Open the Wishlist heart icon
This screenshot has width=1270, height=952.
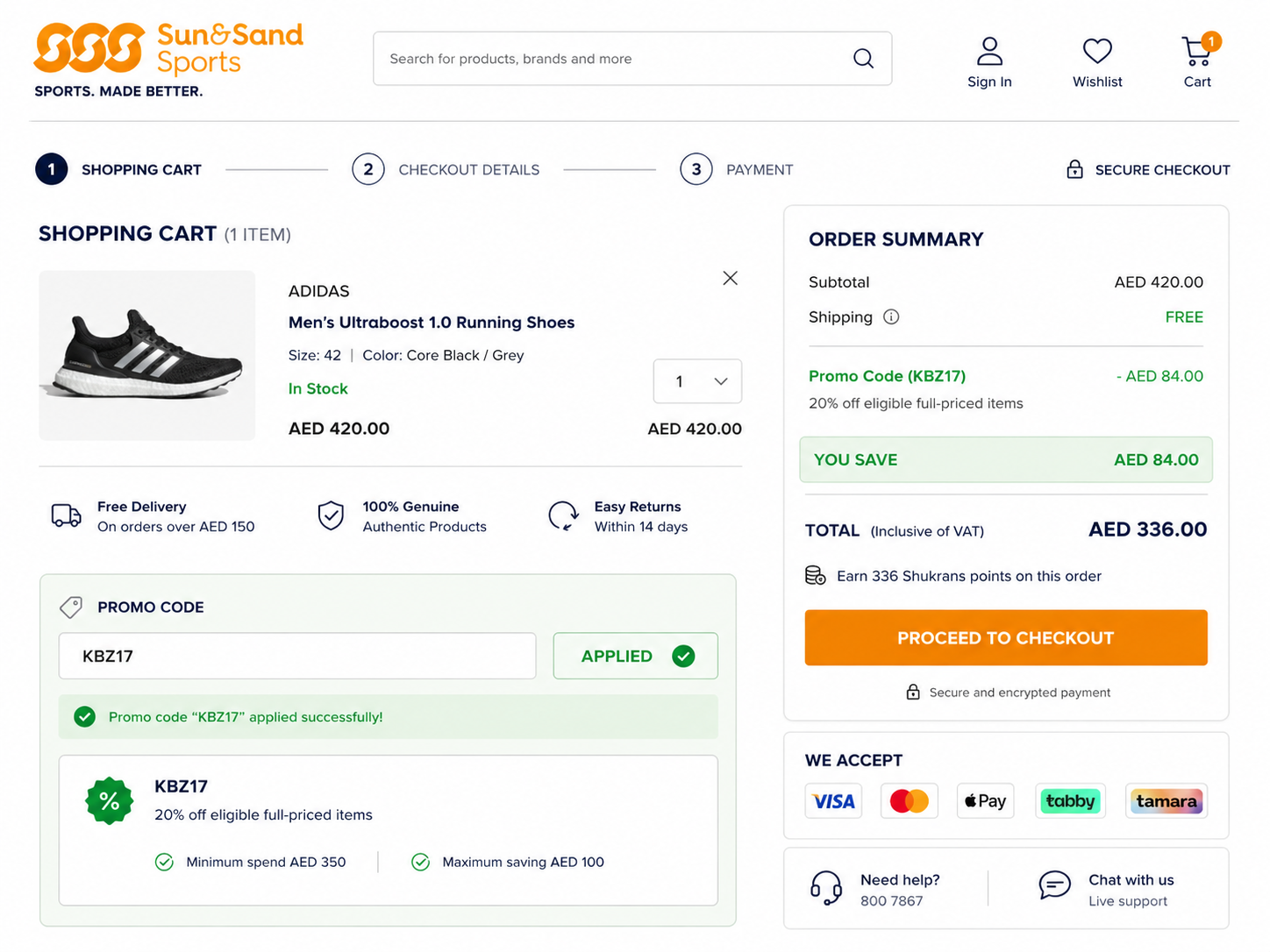point(1097,51)
